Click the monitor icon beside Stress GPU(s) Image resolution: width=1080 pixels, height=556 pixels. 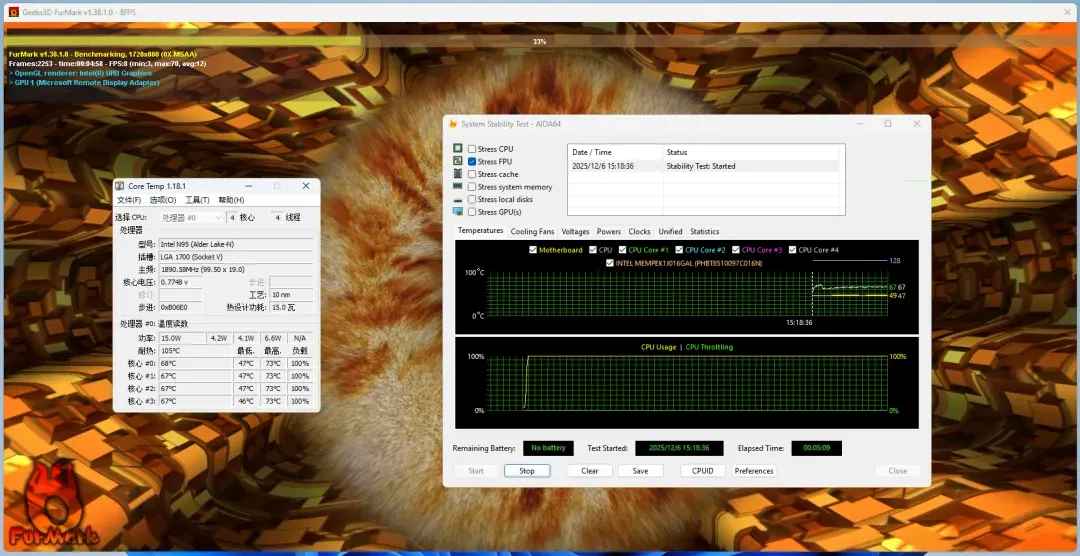[458, 211]
